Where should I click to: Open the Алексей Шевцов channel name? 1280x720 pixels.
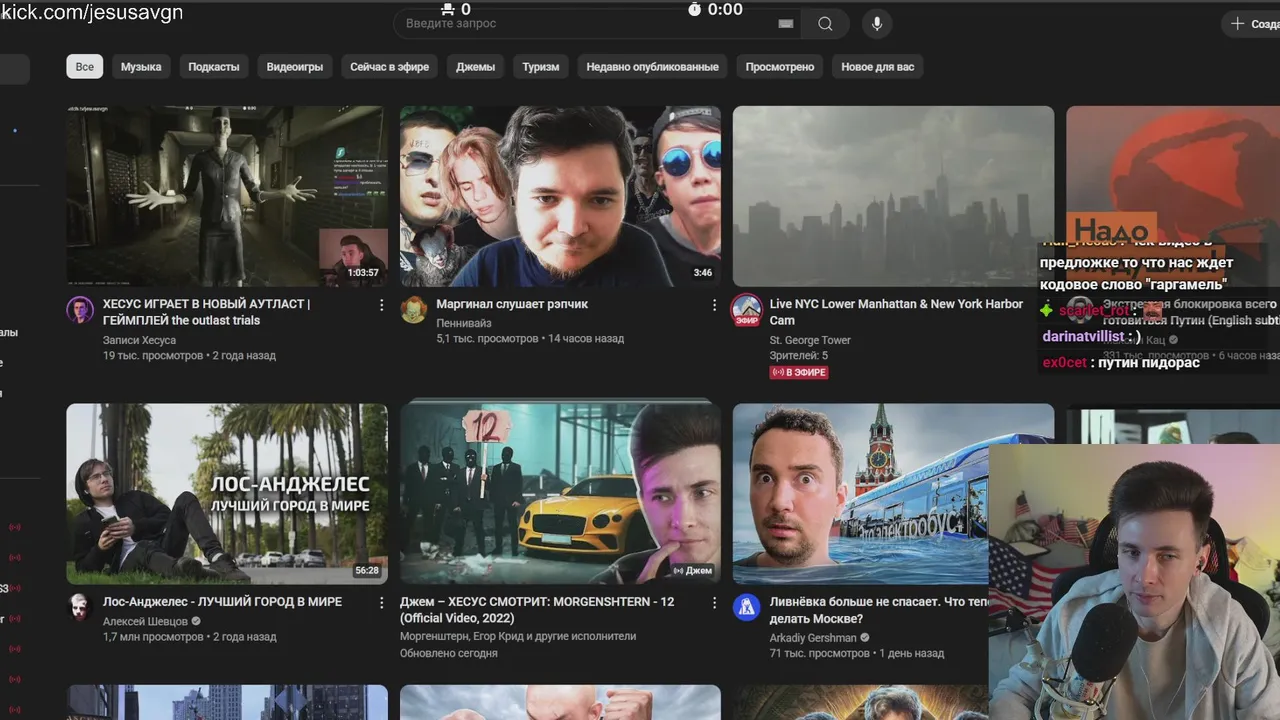(x=145, y=621)
